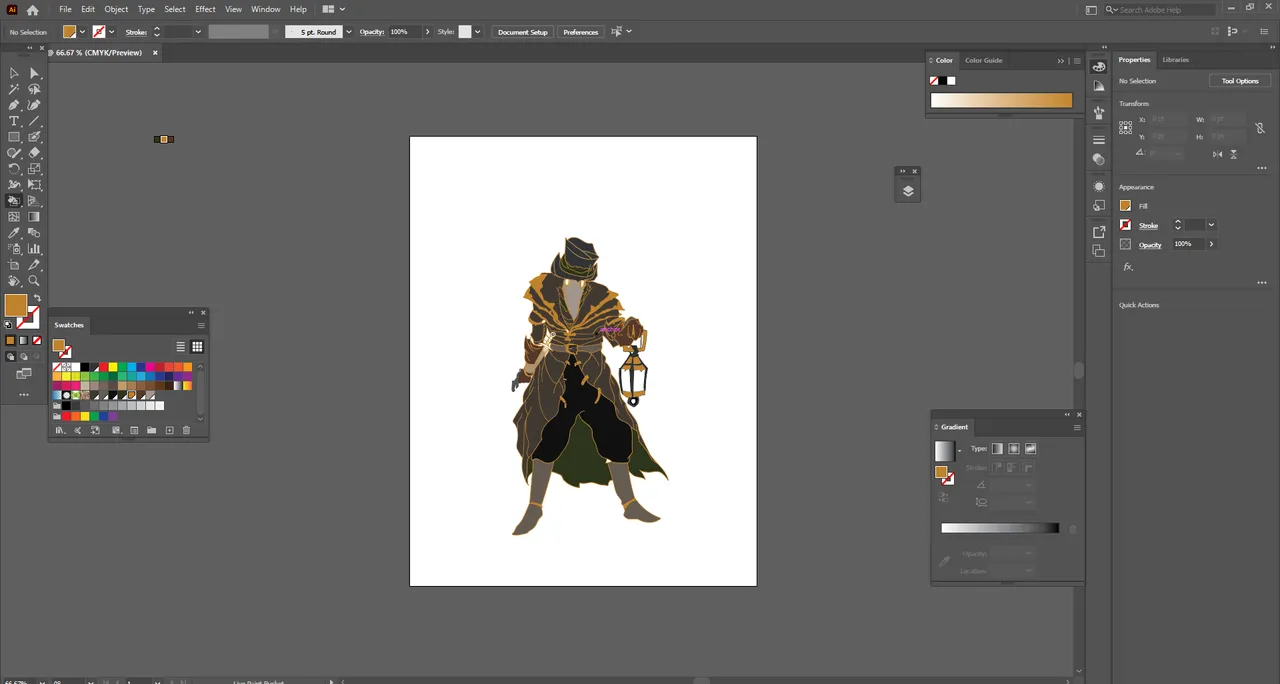This screenshot has width=1280, height=684.
Task: Open the Opacity link in Appearance
Action: click(1150, 245)
